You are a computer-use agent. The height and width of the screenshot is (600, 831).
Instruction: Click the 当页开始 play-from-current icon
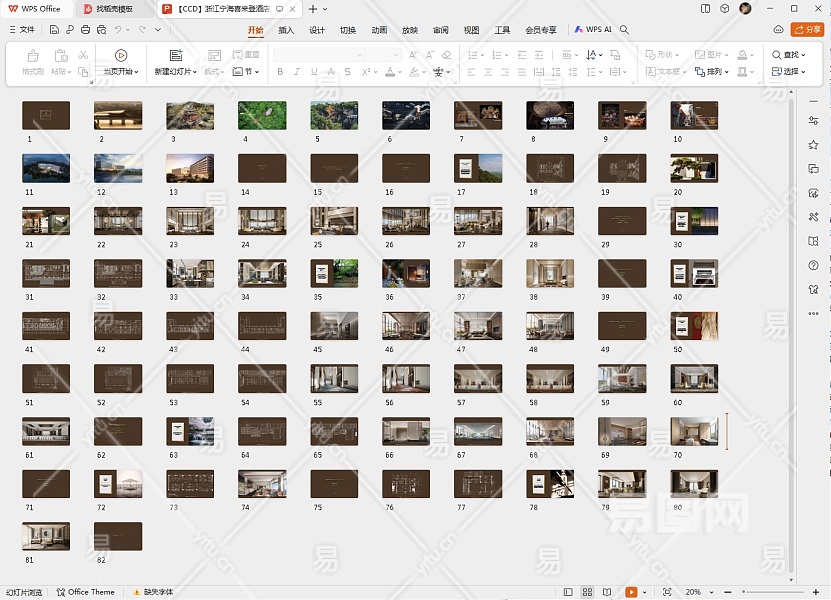pos(121,56)
